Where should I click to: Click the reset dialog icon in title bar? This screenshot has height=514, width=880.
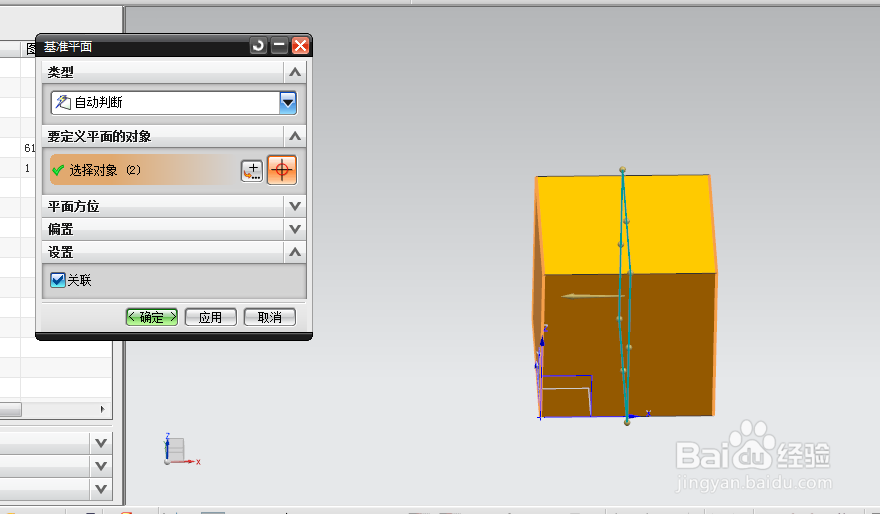click(258, 45)
